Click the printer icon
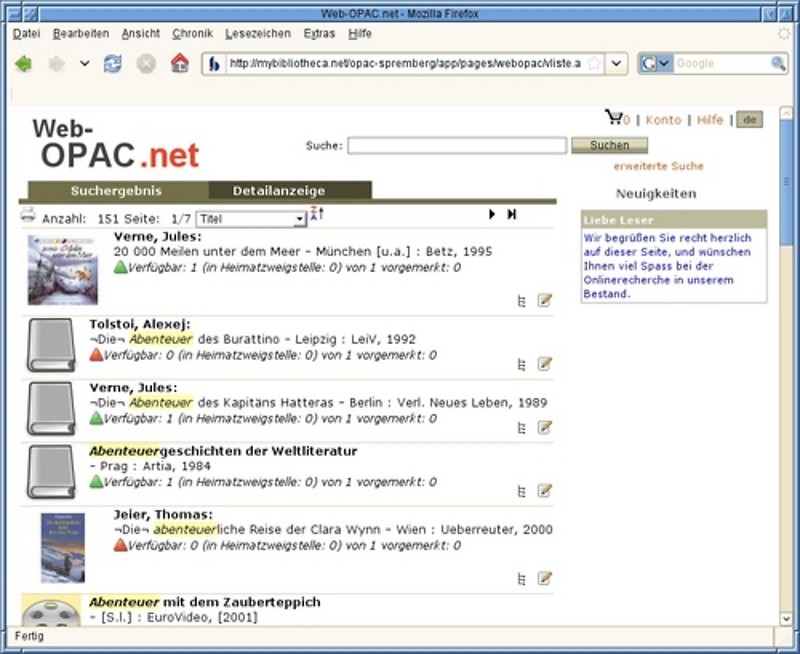800x654 pixels. [x=28, y=215]
